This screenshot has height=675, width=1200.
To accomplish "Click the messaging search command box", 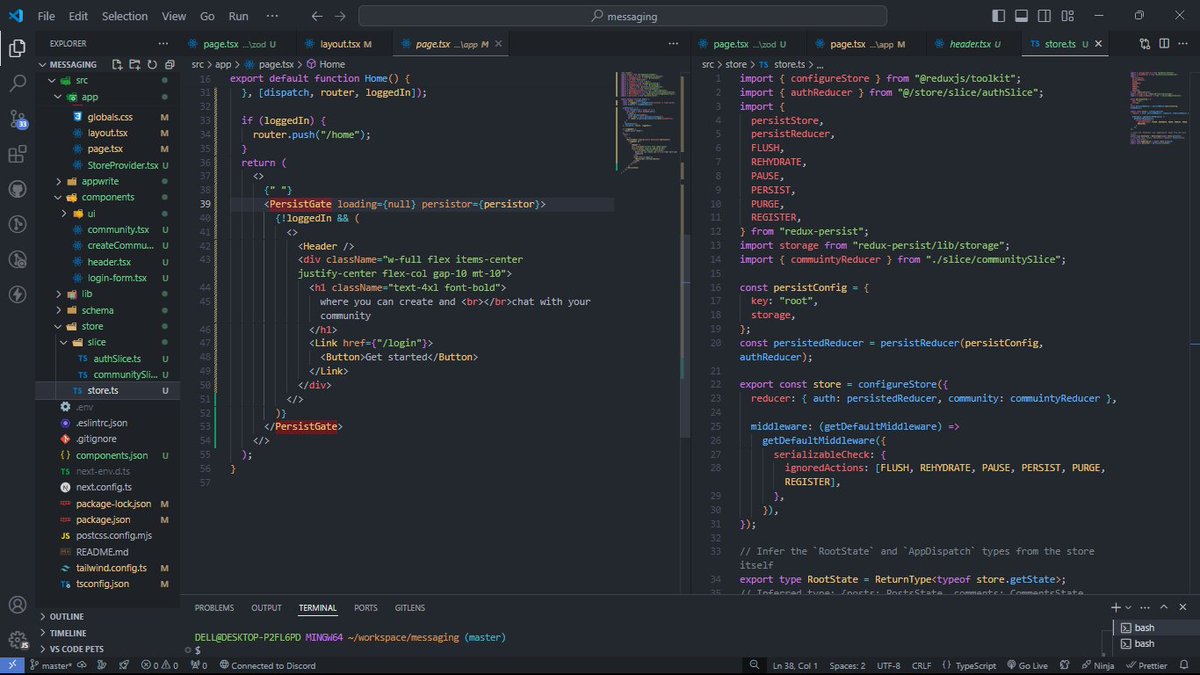I will [x=622, y=16].
